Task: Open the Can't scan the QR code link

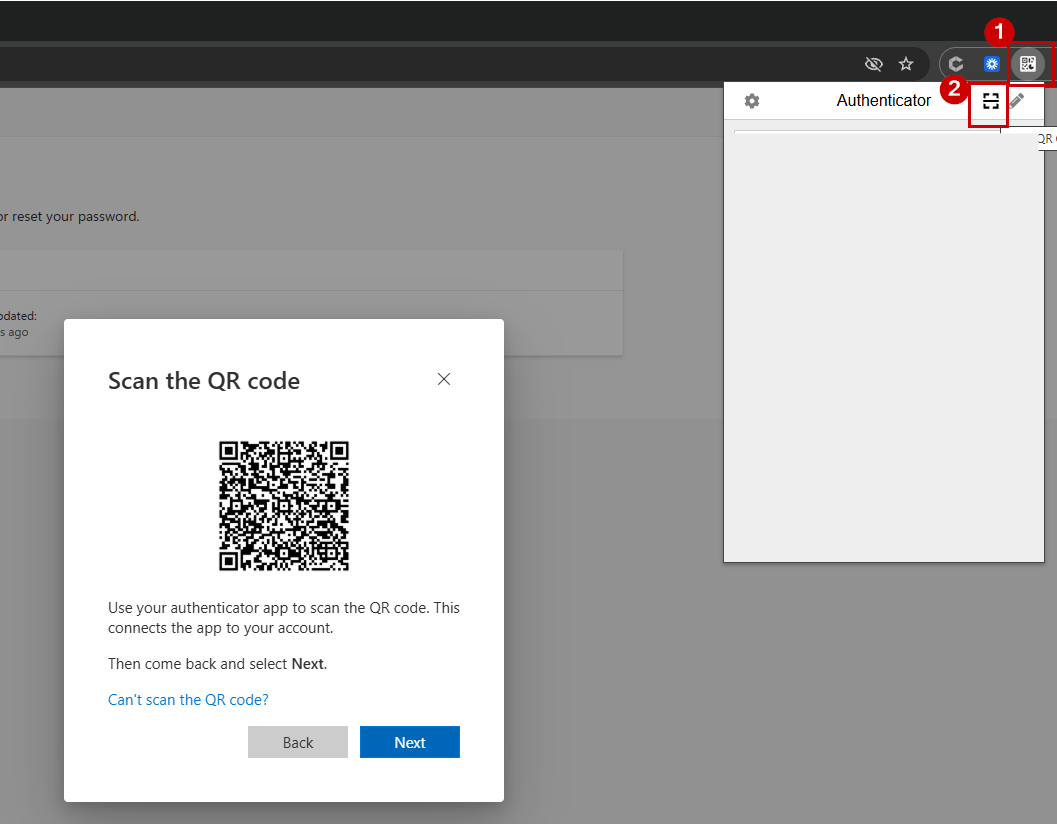Action: pyautogui.click(x=188, y=700)
